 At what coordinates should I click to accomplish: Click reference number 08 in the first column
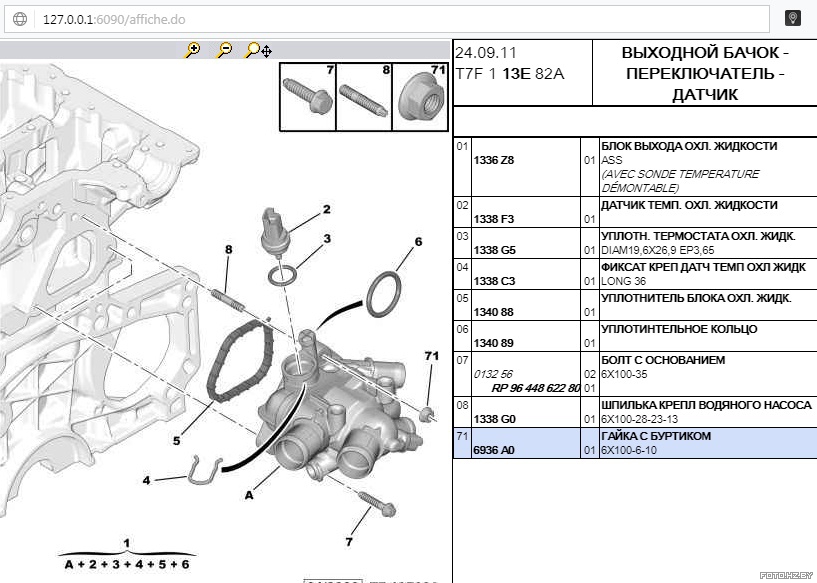[x=462, y=405]
